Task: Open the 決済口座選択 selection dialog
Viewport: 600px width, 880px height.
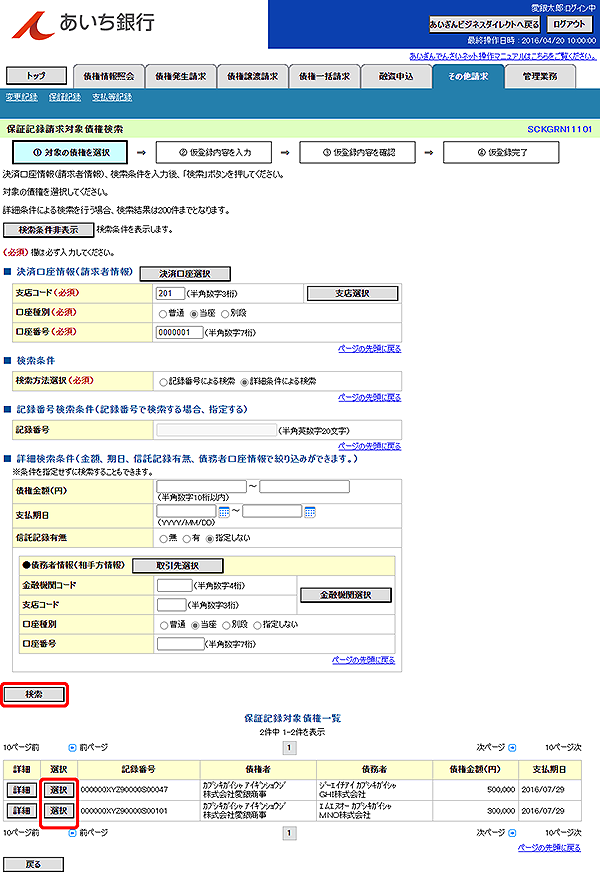Action: click(x=185, y=273)
